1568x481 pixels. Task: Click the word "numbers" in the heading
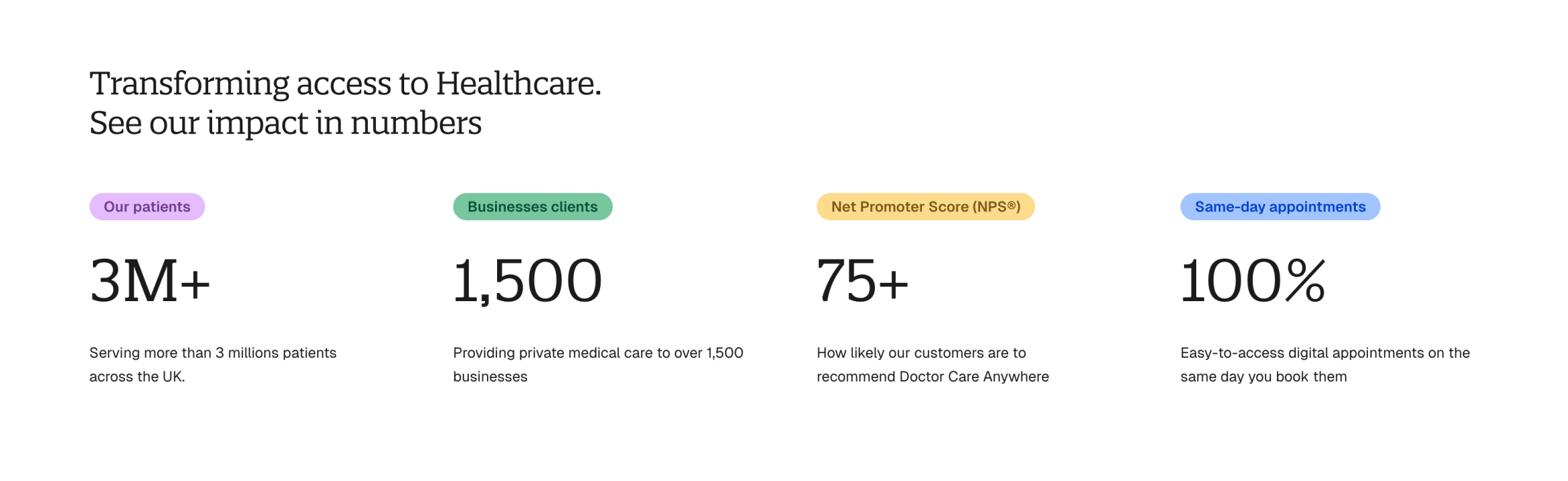click(416, 123)
